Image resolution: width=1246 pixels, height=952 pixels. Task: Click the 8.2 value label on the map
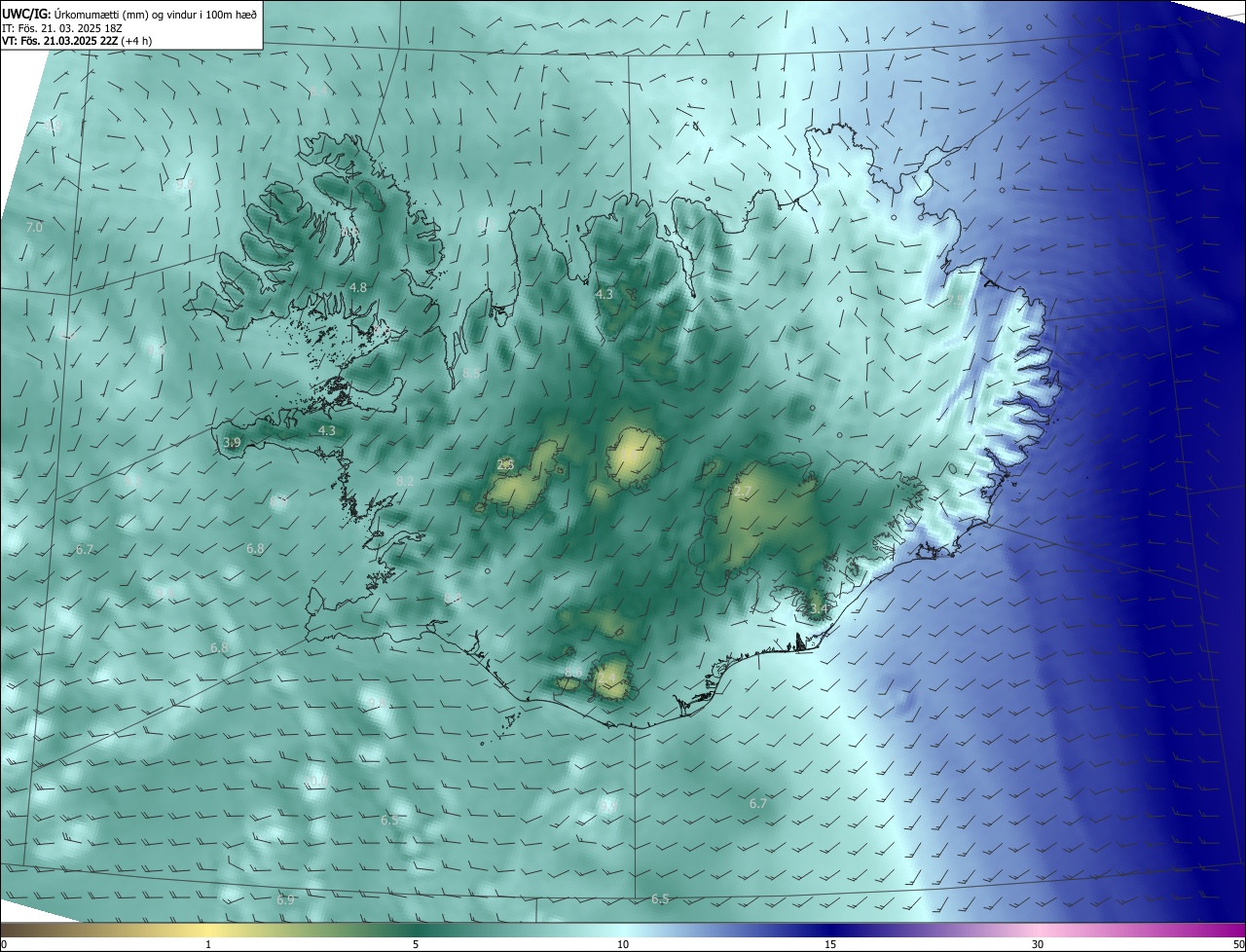406,481
